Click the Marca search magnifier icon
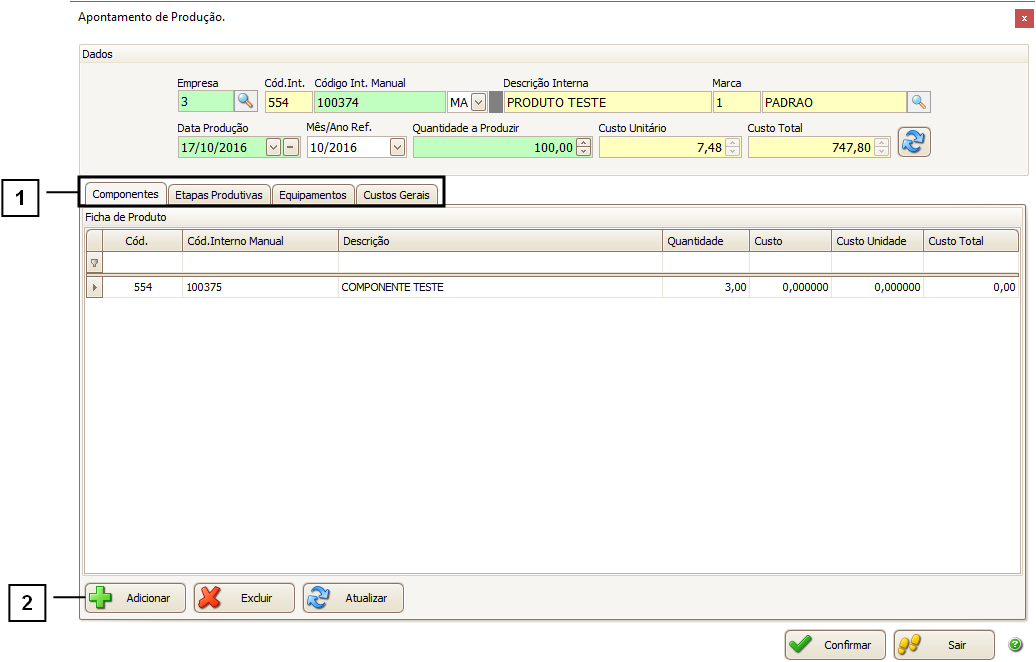 point(919,101)
